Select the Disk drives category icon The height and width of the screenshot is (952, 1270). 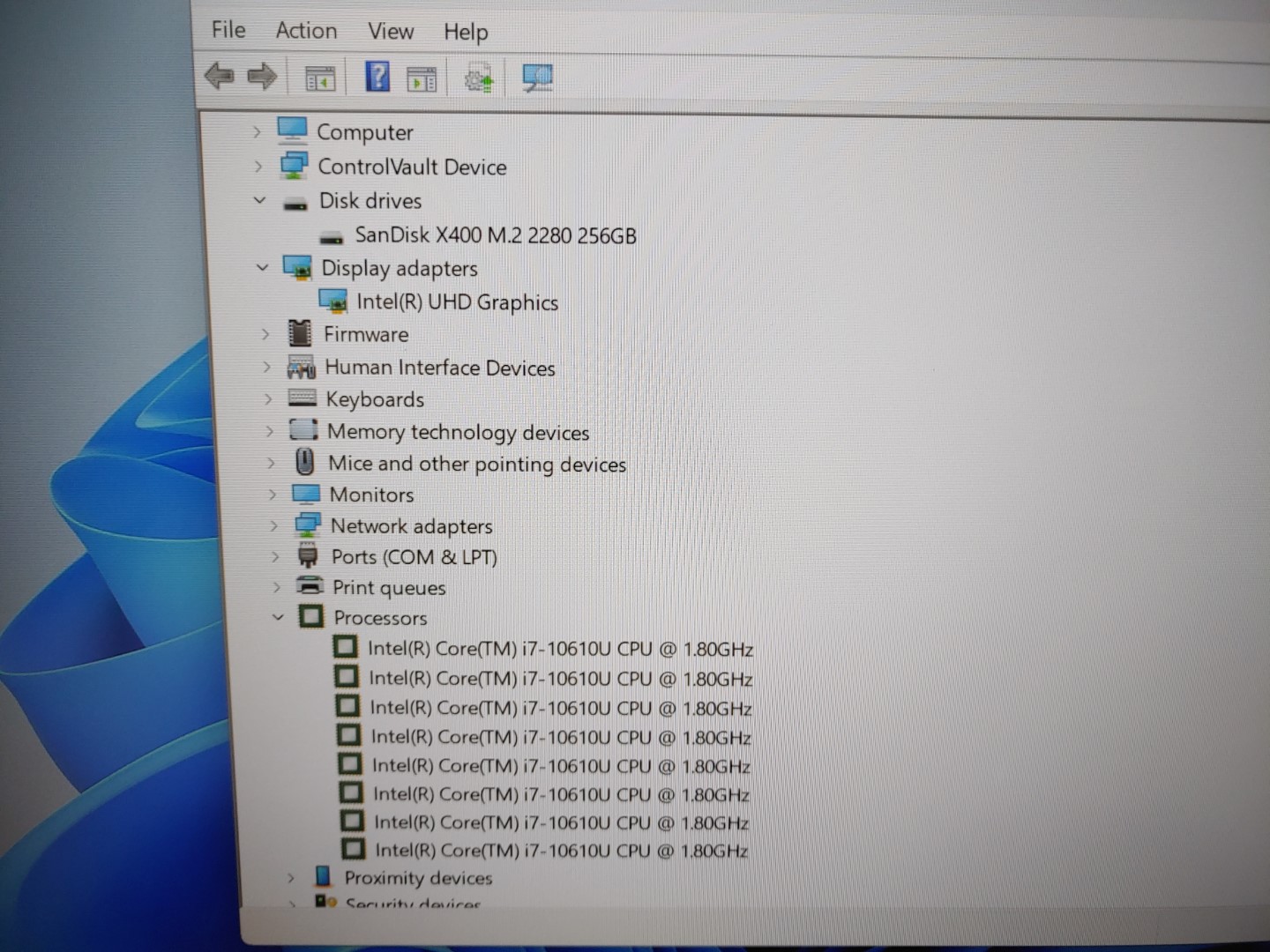295,205
